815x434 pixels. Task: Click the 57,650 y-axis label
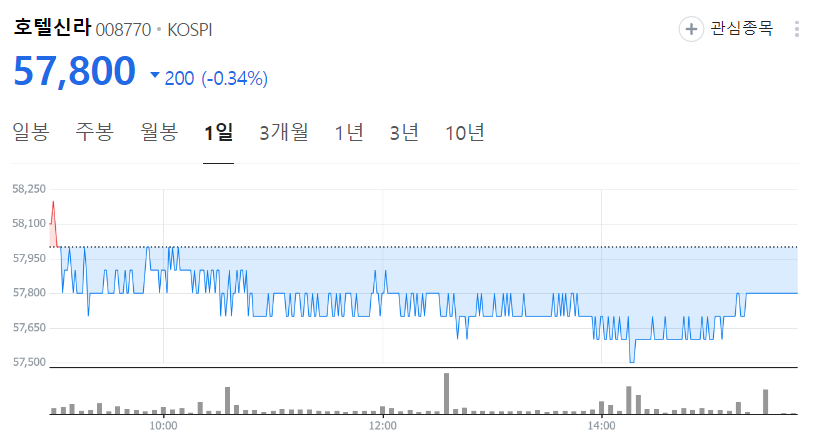(29, 327)
